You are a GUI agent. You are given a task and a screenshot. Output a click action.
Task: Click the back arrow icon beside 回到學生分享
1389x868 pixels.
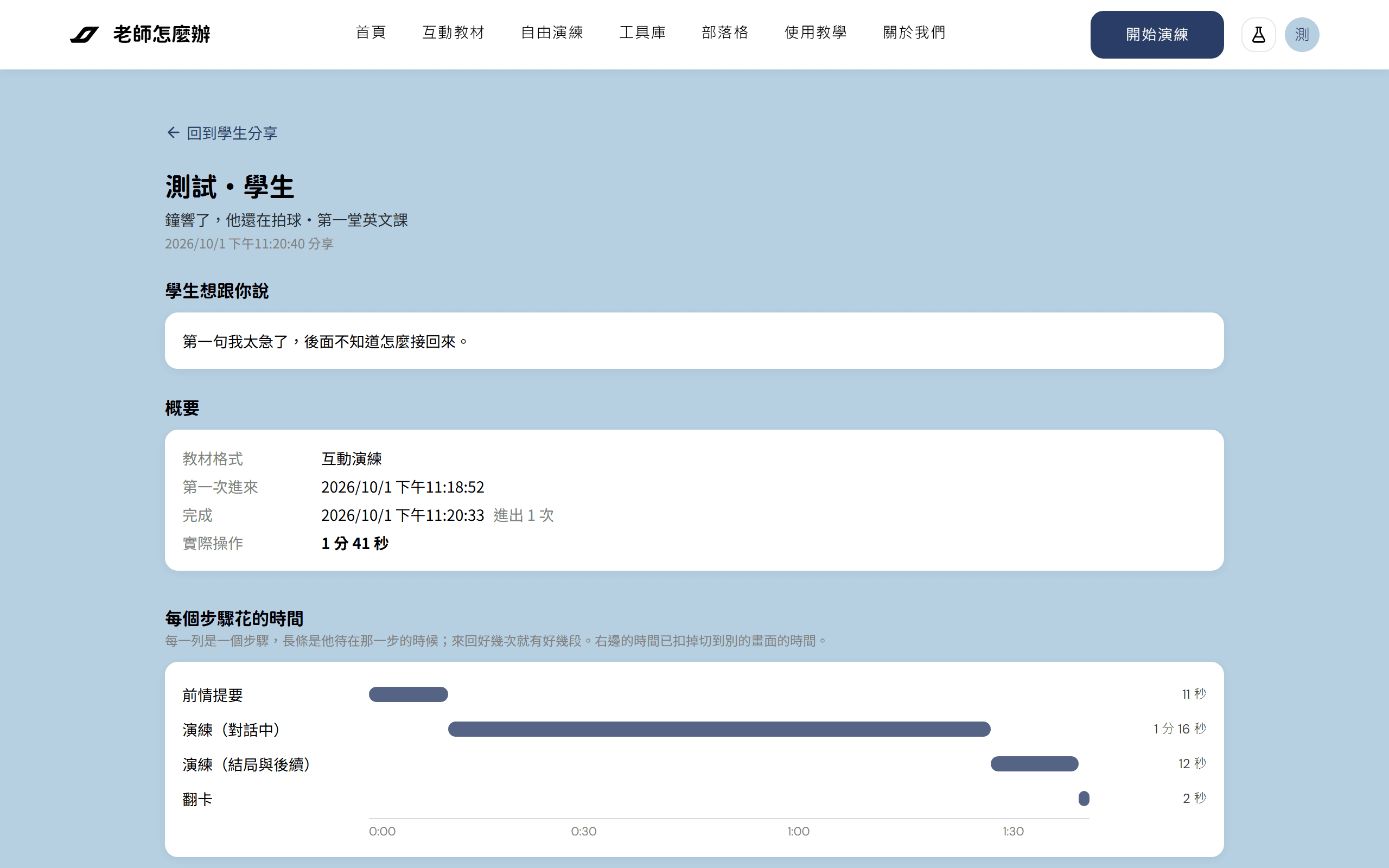pyautogui.click(x=173, y=132)
